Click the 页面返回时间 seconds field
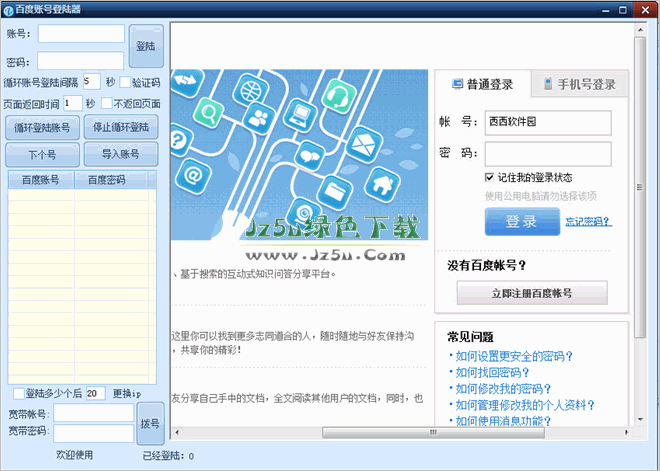The image size is (660, 471). [73, 103]
